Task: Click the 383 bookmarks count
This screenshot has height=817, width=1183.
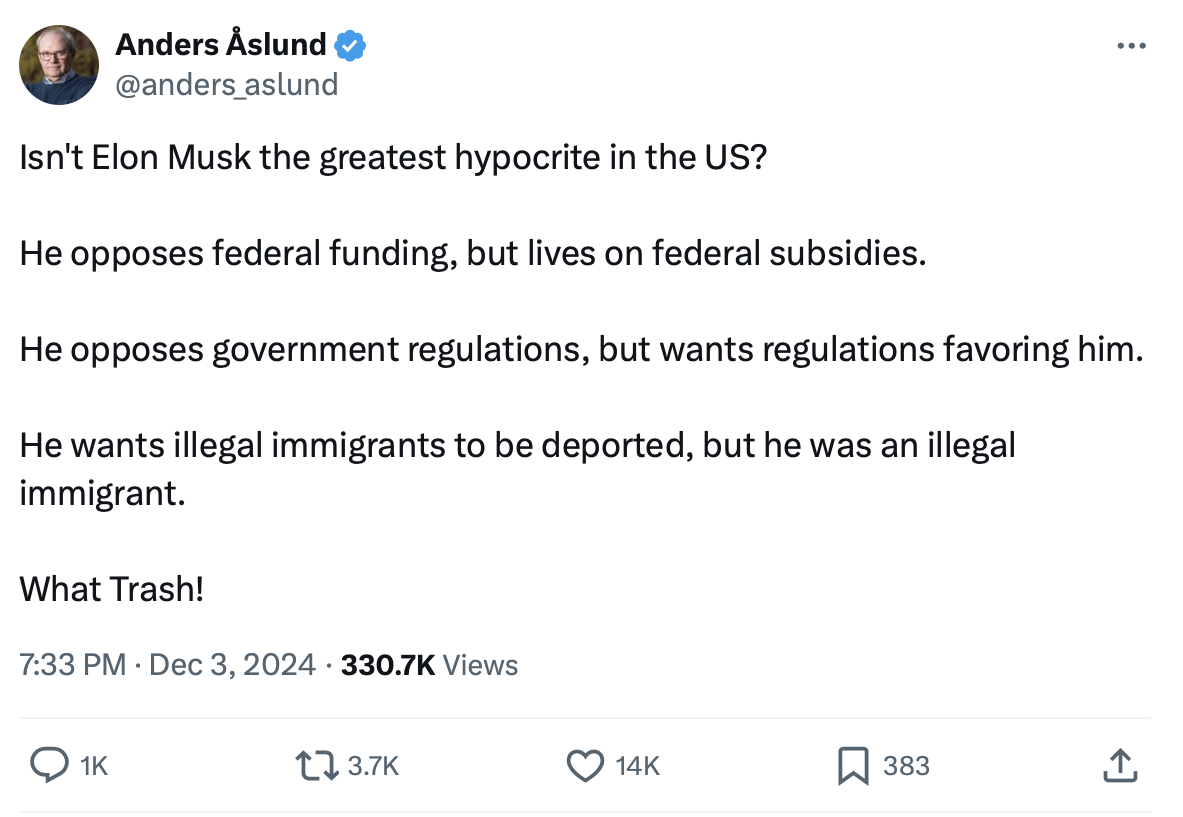Action: tap(906, 766)
